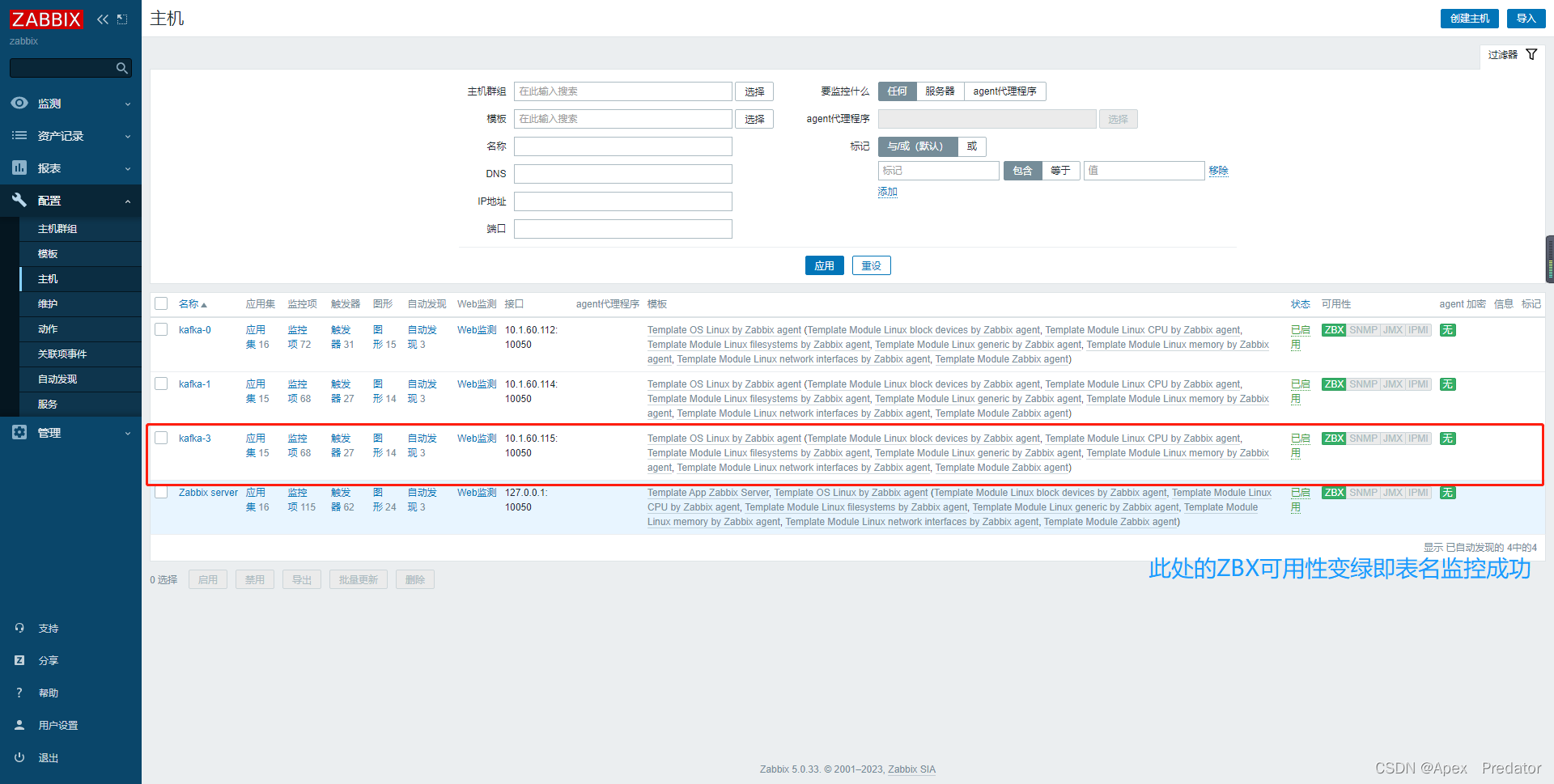Screen dimensions: 1554x784
Task: Click the wrench icon for 配置
Action: coord(19,200)
